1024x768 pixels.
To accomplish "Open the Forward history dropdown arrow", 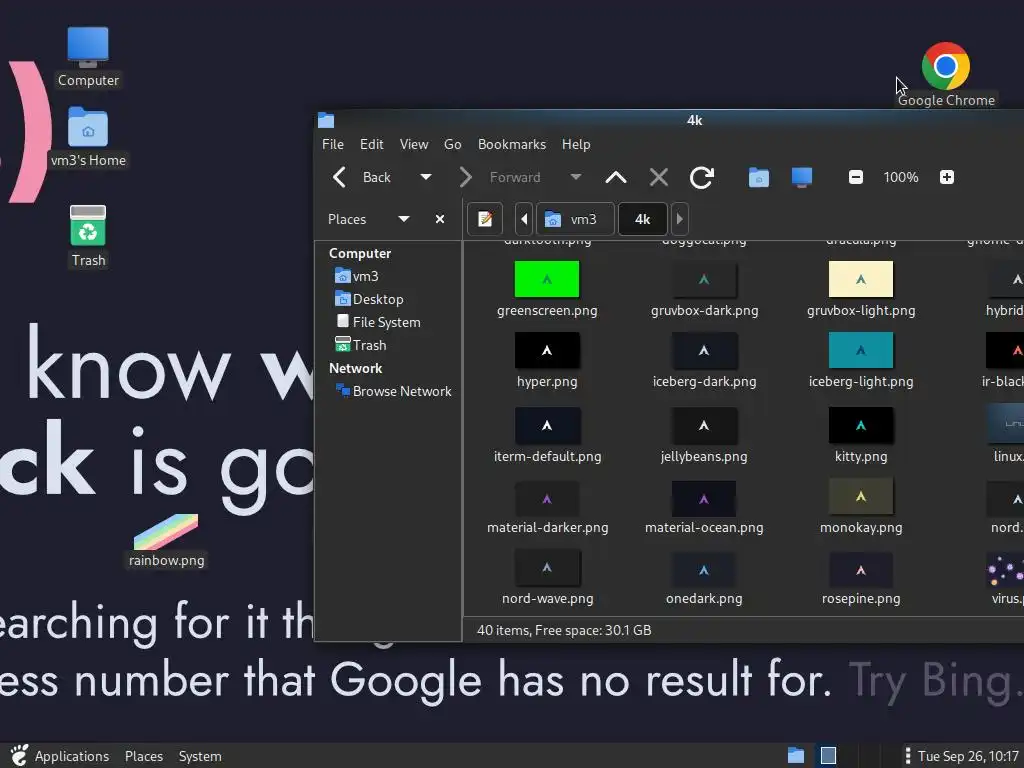I will click(575, 177).
